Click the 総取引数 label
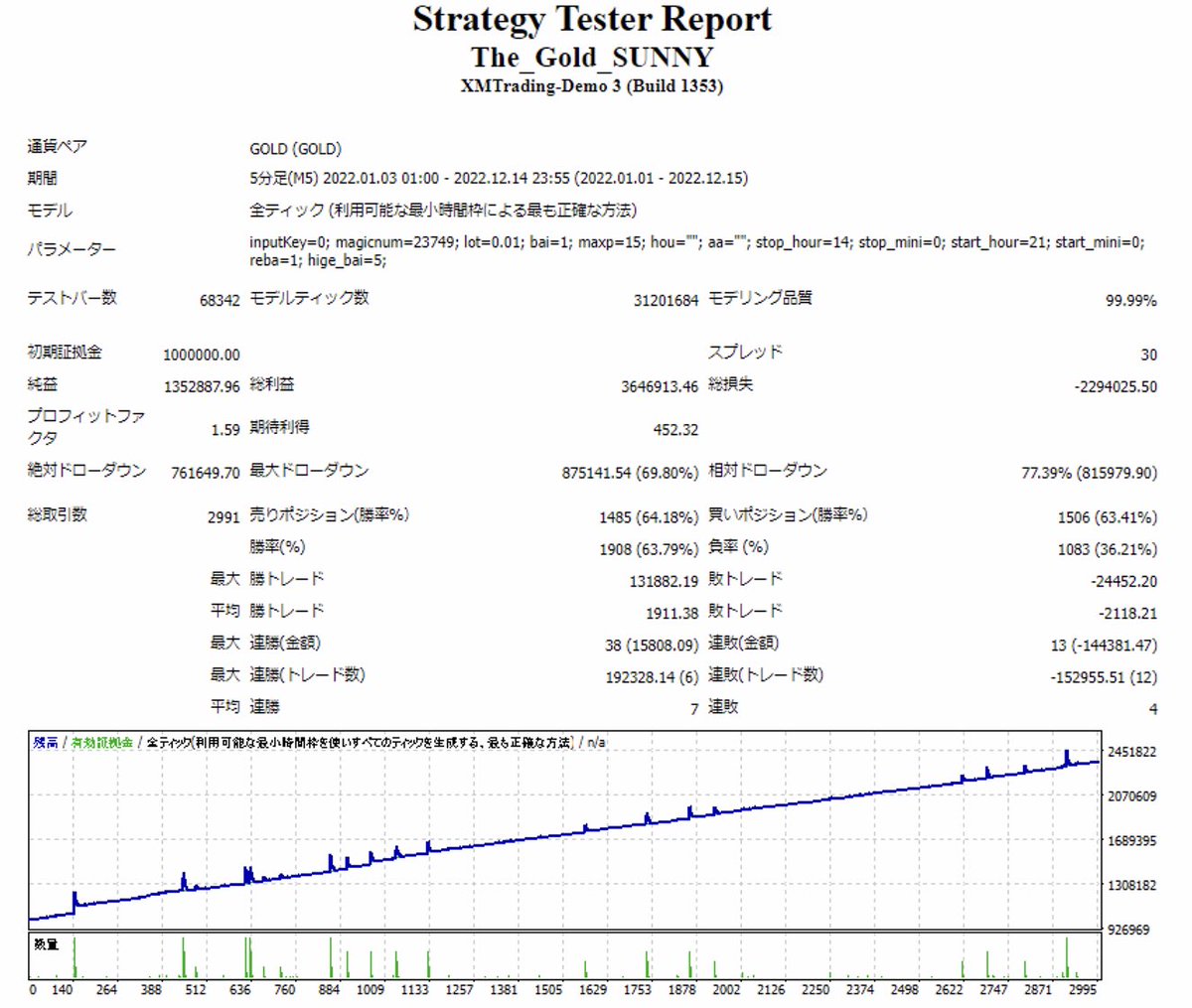The height and width of the screenshot is (1008, 1192). (x=57, y=514)
